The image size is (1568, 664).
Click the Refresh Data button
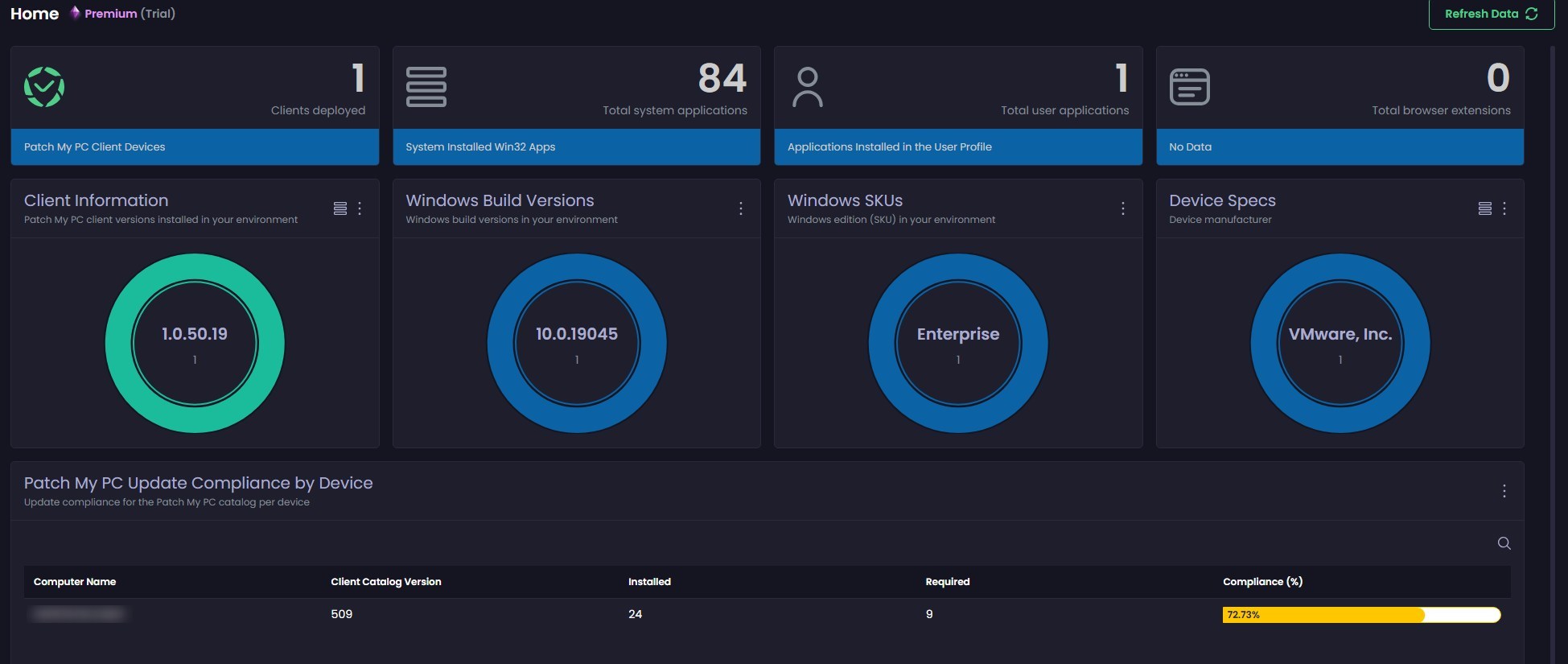pyautogui.click(x=1491, y=14)
